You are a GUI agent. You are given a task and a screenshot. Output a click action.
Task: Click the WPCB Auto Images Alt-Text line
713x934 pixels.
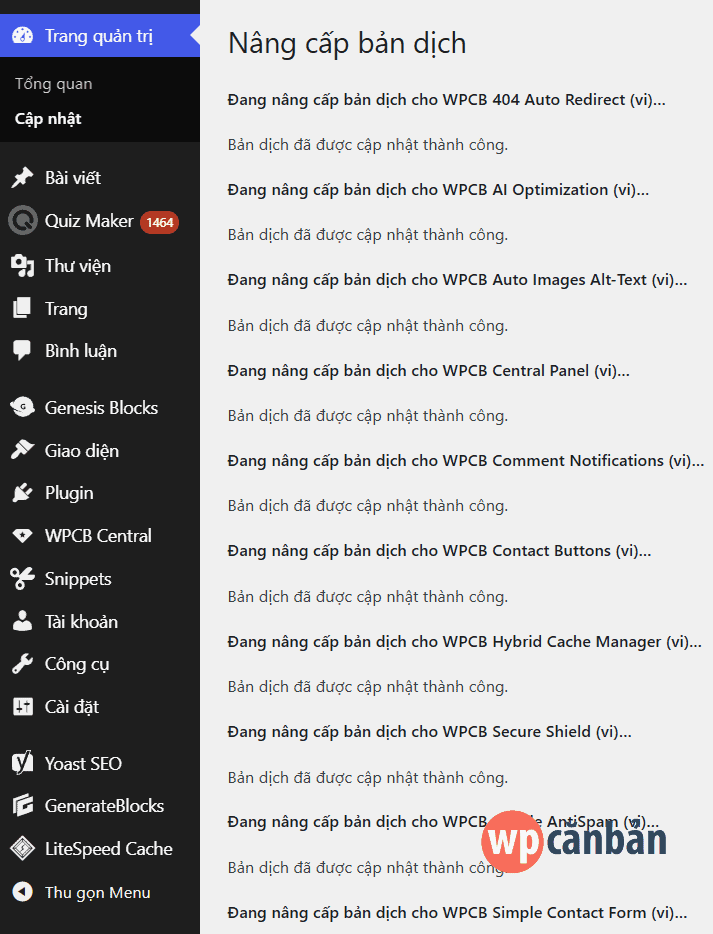click(457, 280)
